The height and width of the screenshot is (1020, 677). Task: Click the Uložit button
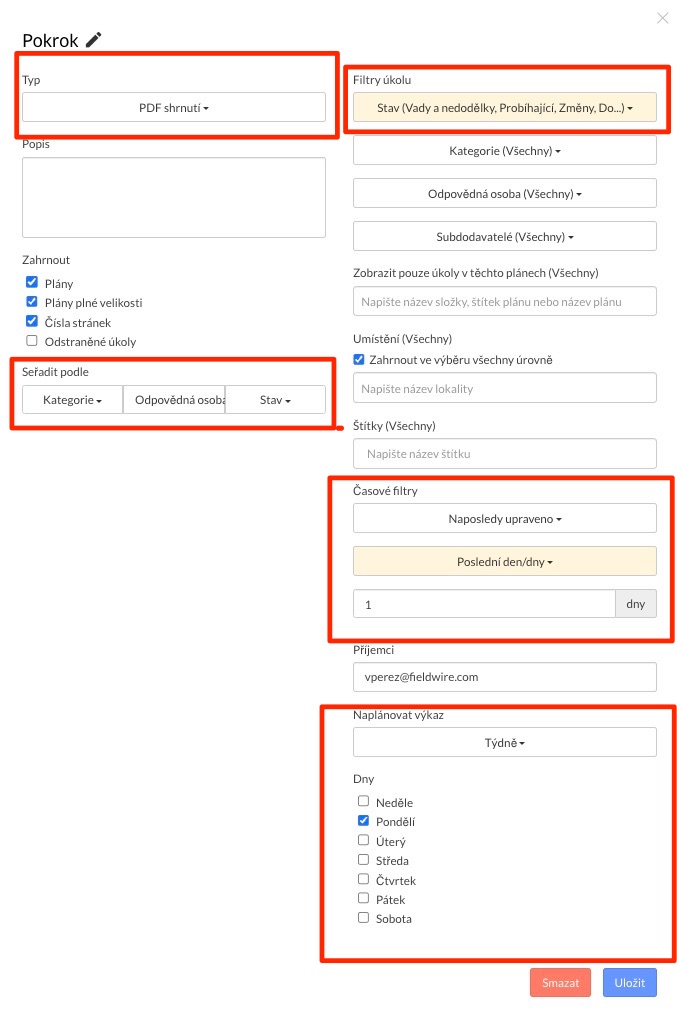point(630,982)
